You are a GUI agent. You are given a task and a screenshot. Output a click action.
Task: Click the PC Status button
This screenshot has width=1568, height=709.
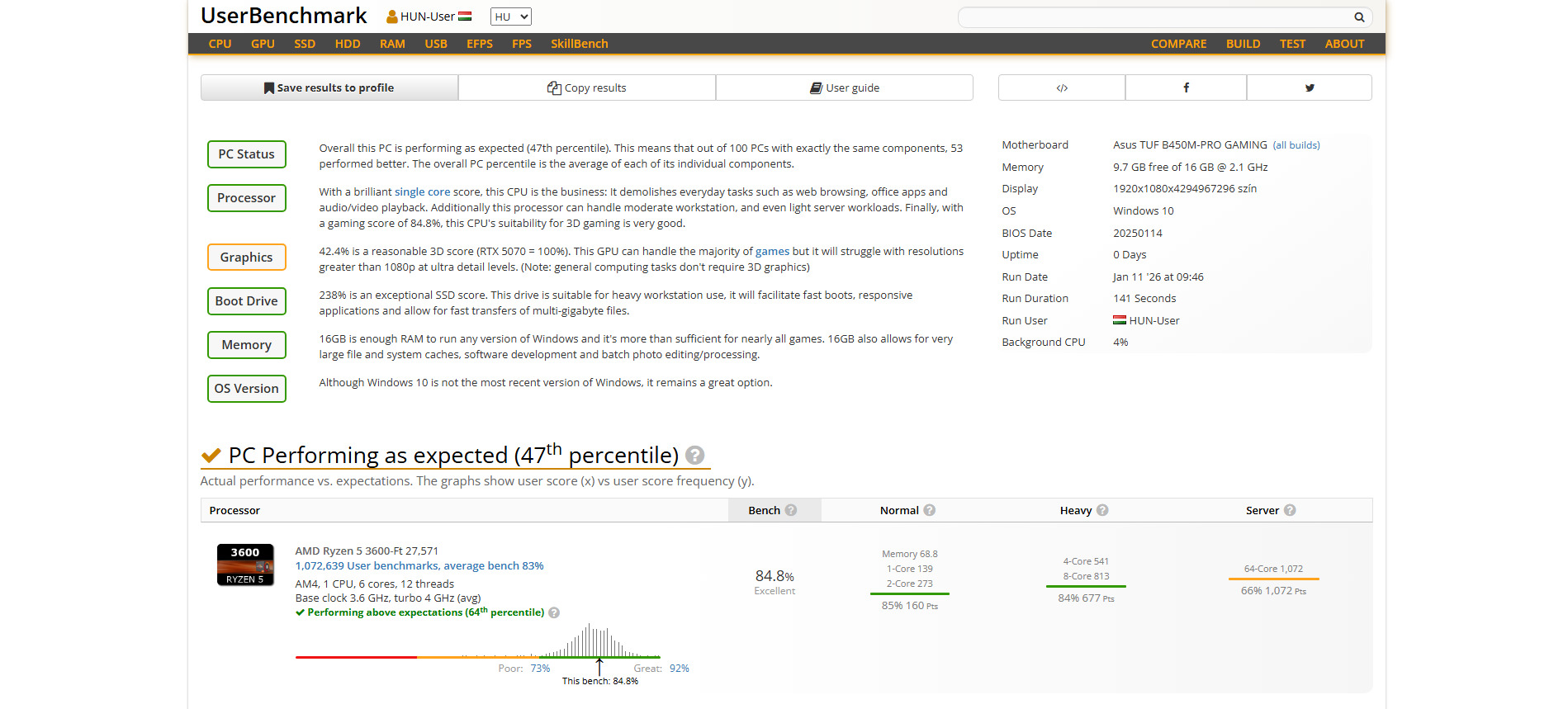(x=247, y=154)
